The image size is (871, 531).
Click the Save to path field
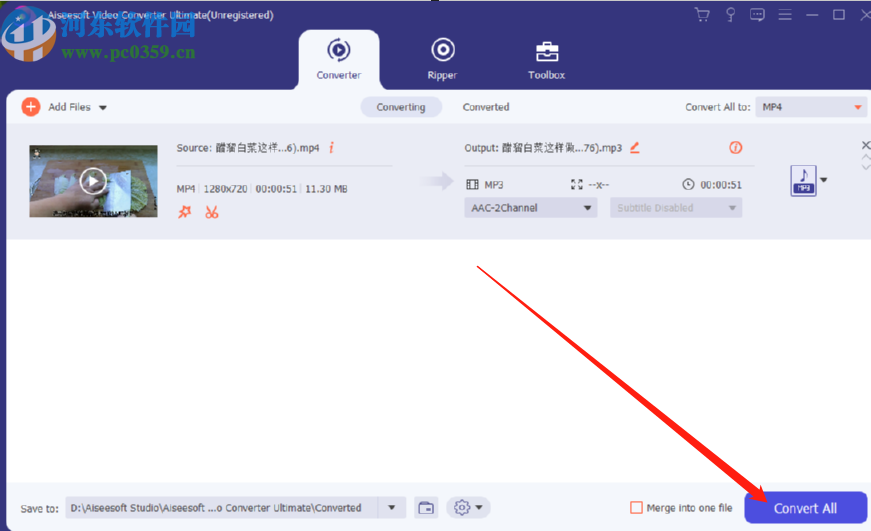point(222,508)
